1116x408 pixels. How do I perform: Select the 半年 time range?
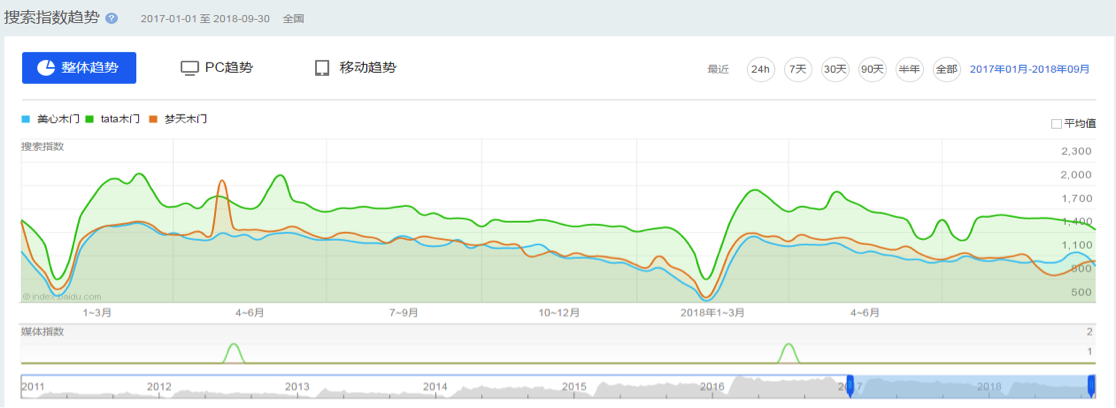click(909, 69)
